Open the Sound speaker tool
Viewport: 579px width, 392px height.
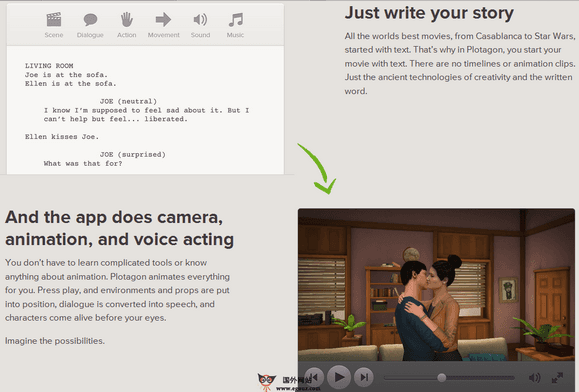[201, 20]
